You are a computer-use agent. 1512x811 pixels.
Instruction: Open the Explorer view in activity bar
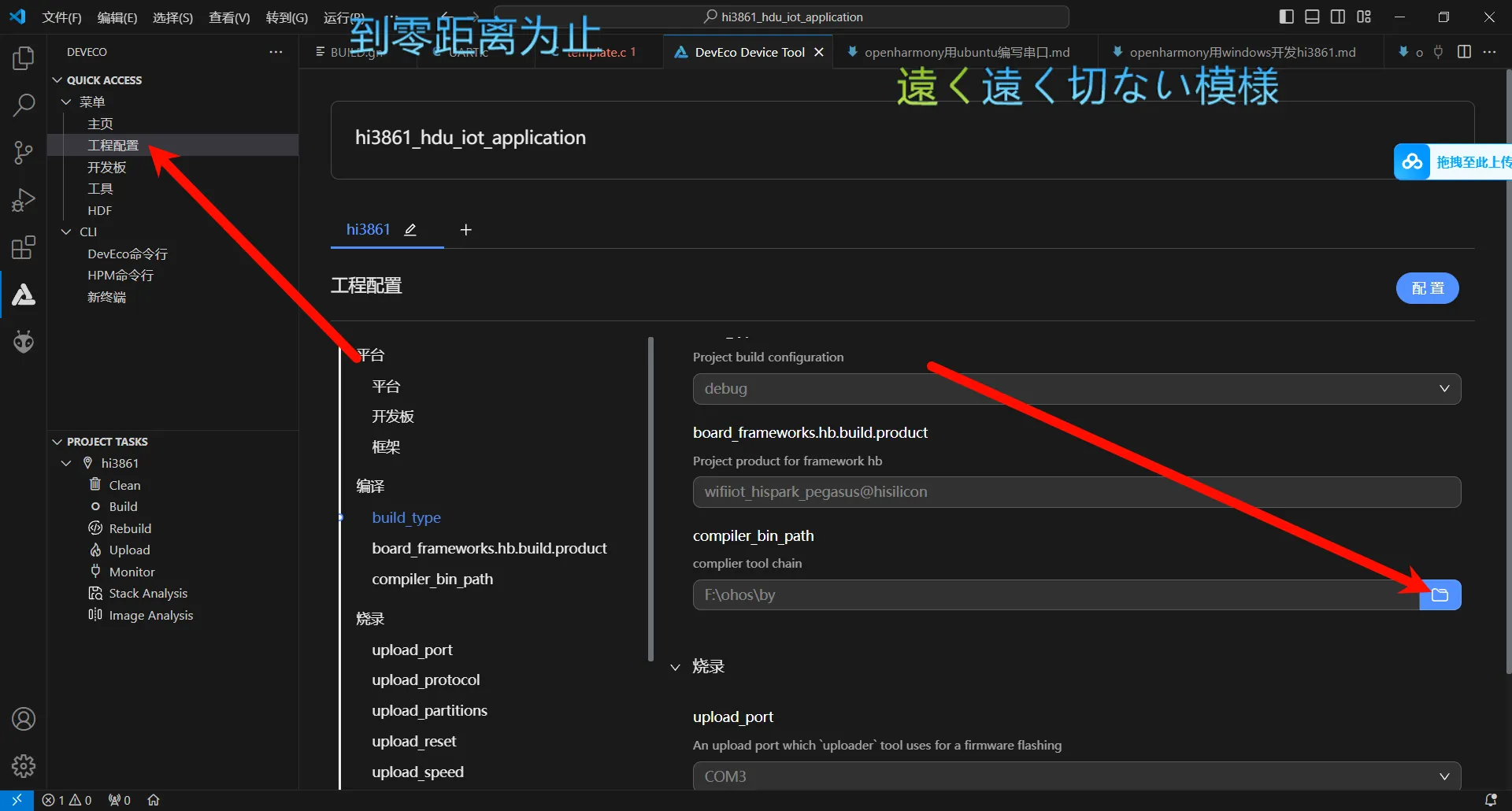coord(24,58)
